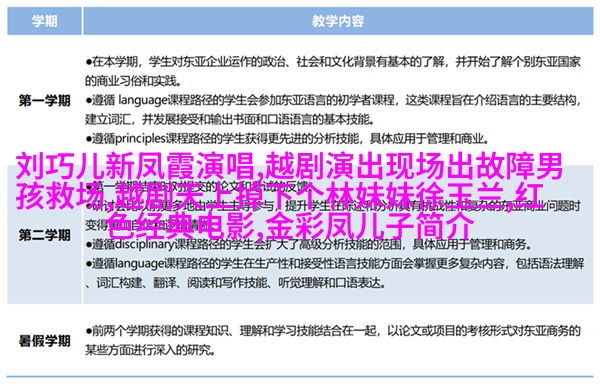Click the line starting 建立词汇，并发展接受
The image size is (600, 384).
[x=229, y=119]
